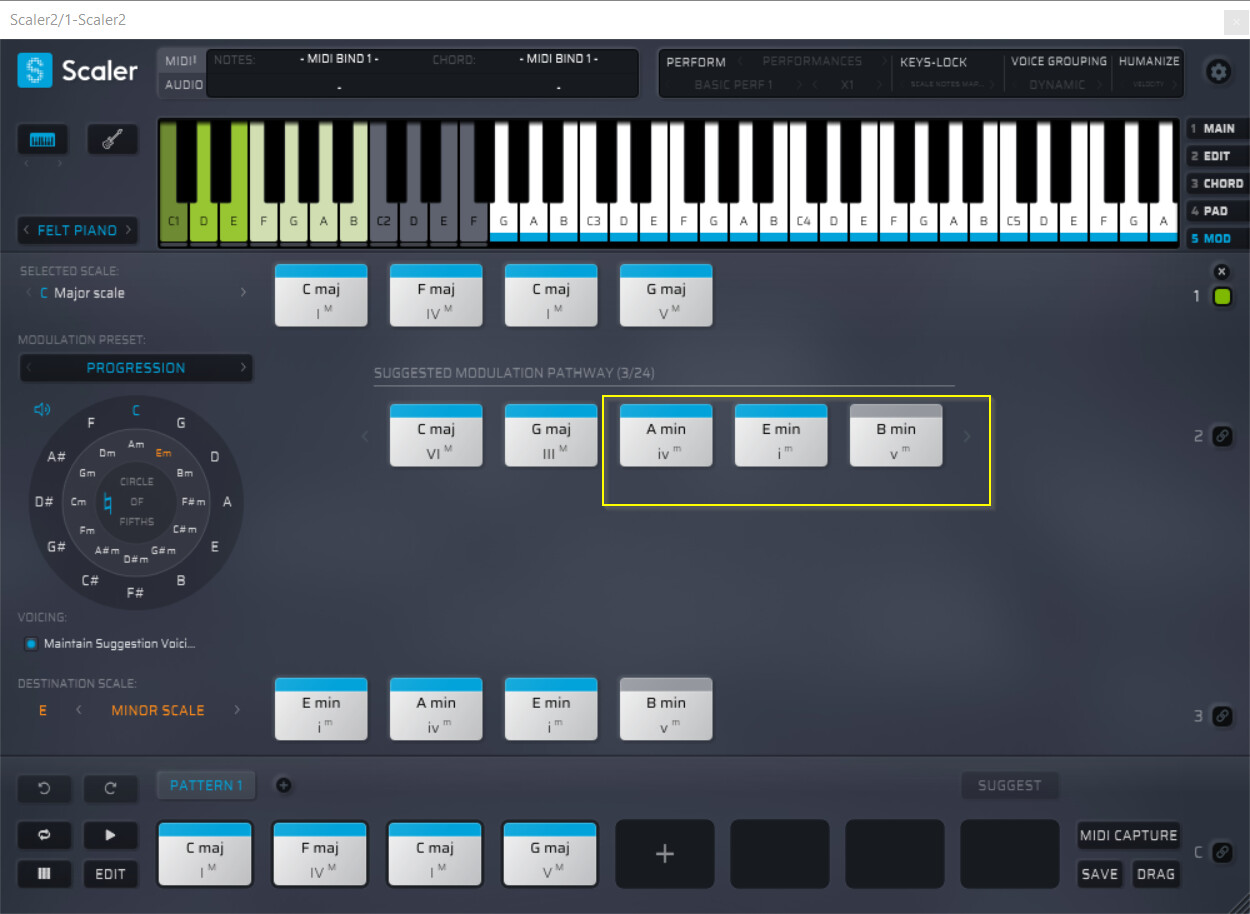Click the speaker icon above circle of fifths
The image size is (1250, 914).
point(41,410)
